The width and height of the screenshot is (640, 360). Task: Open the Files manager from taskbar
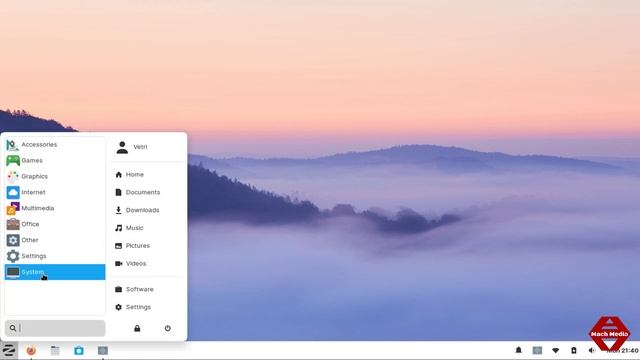pos(55,350)
